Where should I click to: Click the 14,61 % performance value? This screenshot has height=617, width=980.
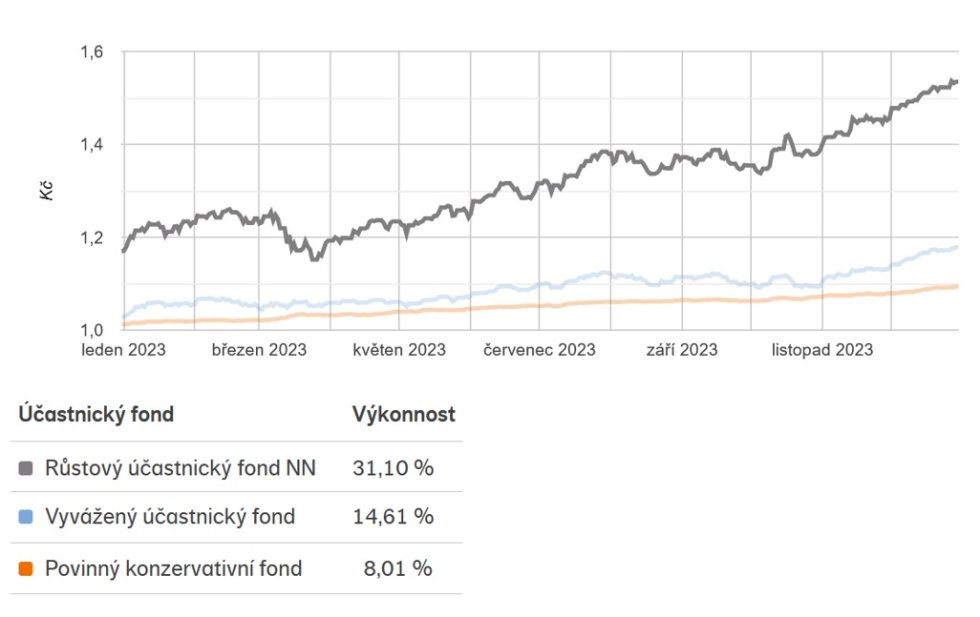393,517
